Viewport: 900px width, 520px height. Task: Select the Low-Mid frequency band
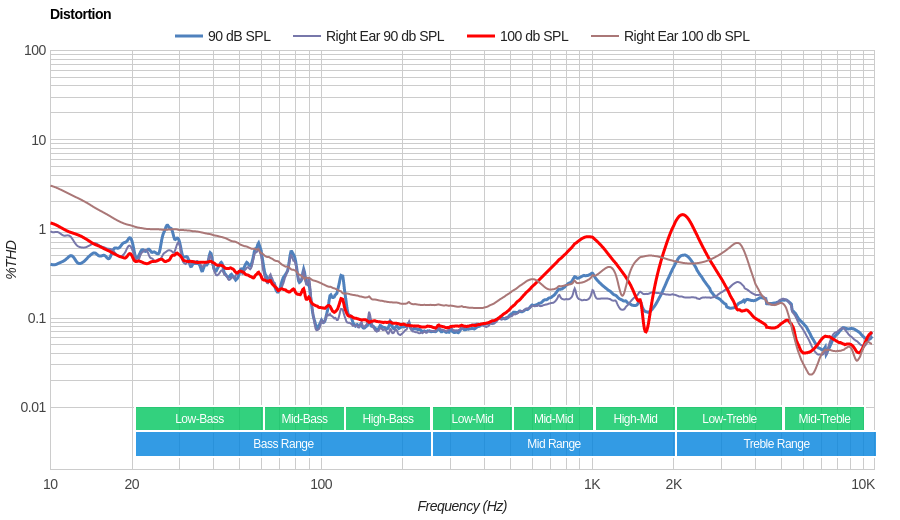[x=472, y=419]
